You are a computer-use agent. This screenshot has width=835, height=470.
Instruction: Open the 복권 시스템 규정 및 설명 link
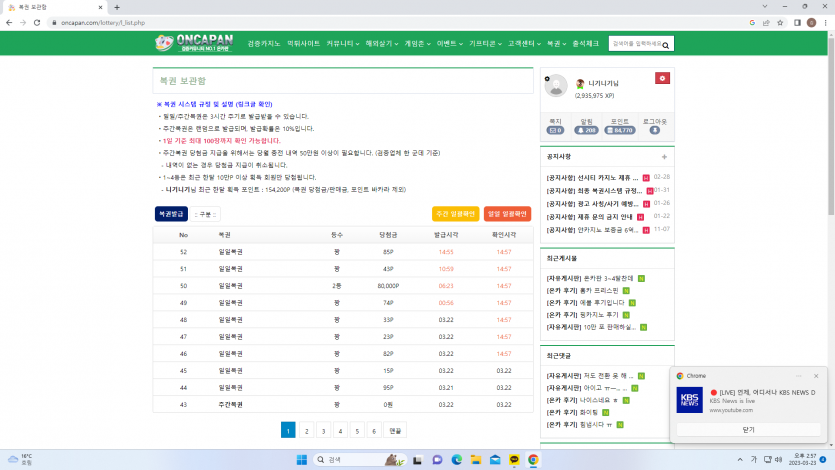click(215, 104)
